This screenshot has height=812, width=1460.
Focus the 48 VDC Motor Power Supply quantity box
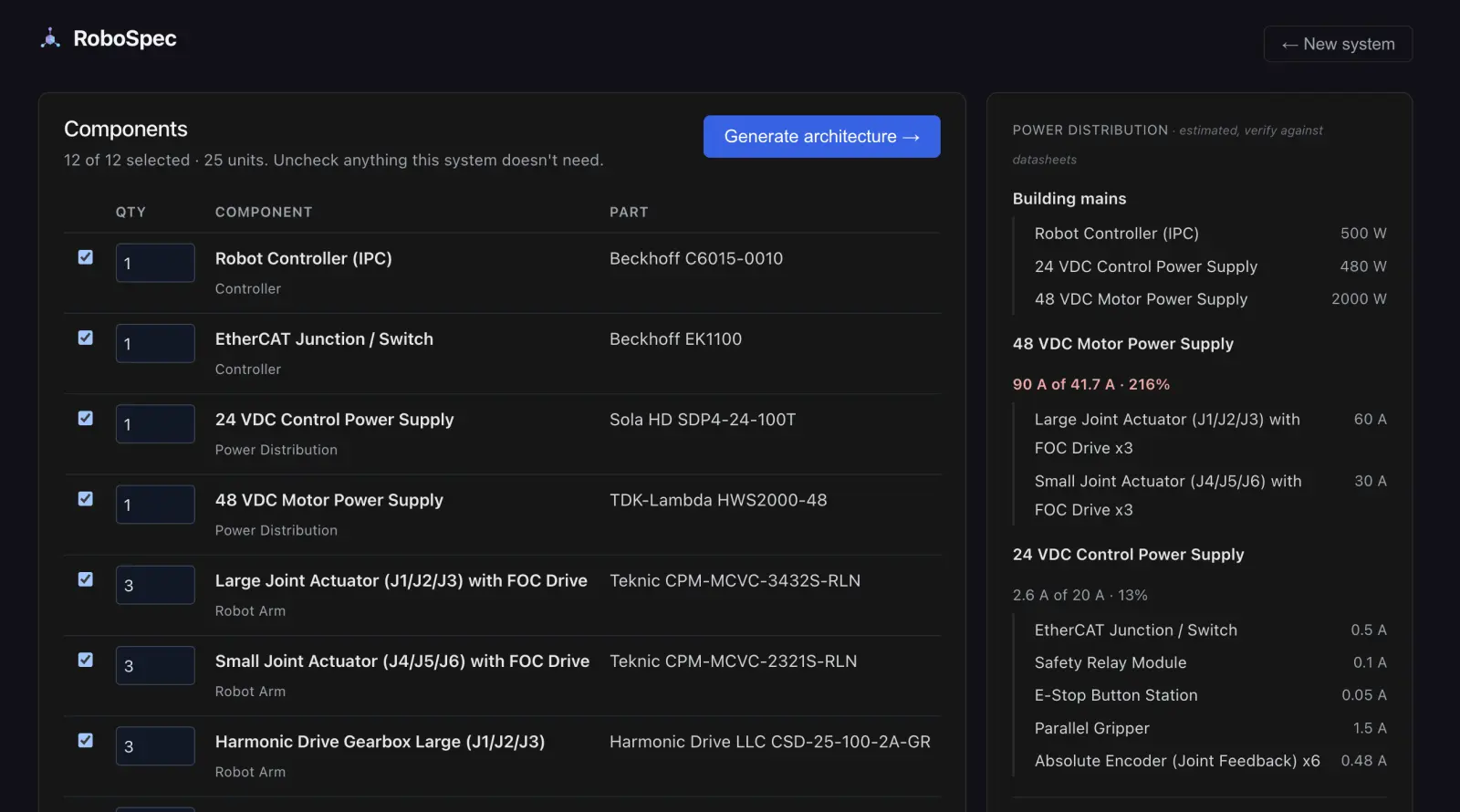coord(155,505)
